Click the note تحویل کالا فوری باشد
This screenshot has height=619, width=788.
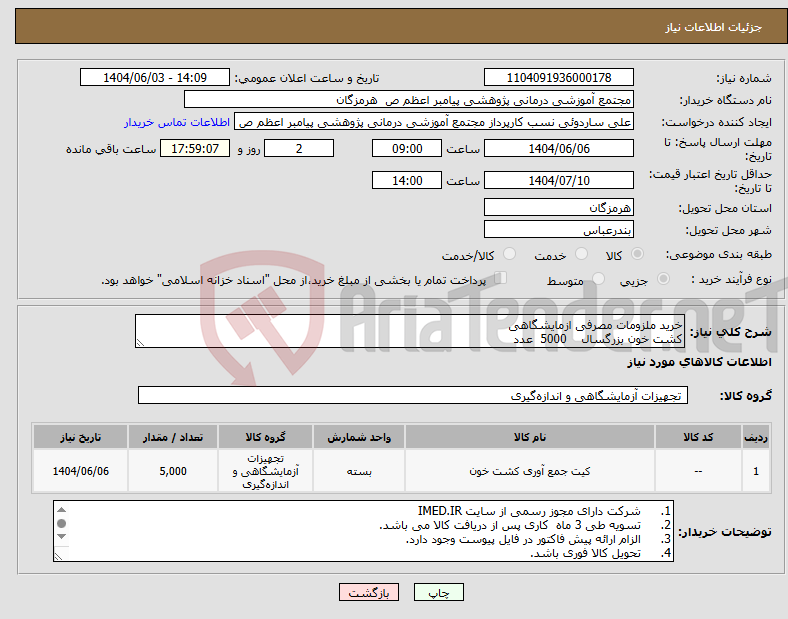(x=585, y=553)
